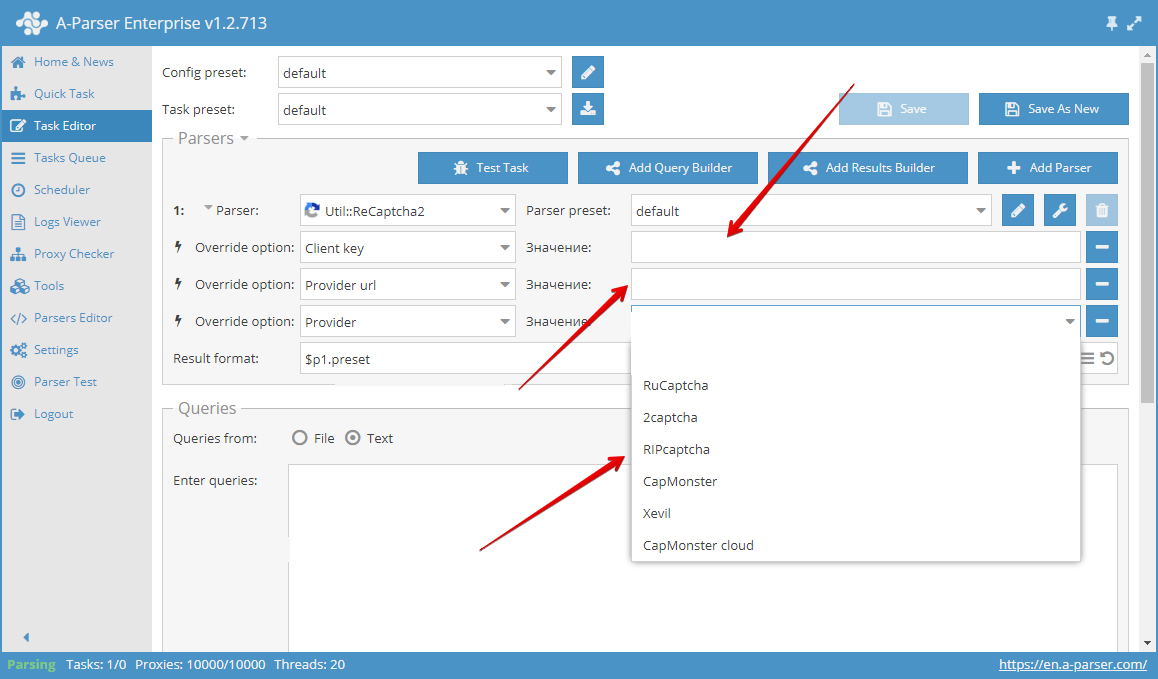Click the Client key value input field
Image resolution: width=1158 pixels, height=679 pixels.
pyautogui.click(x=855, y=247)
